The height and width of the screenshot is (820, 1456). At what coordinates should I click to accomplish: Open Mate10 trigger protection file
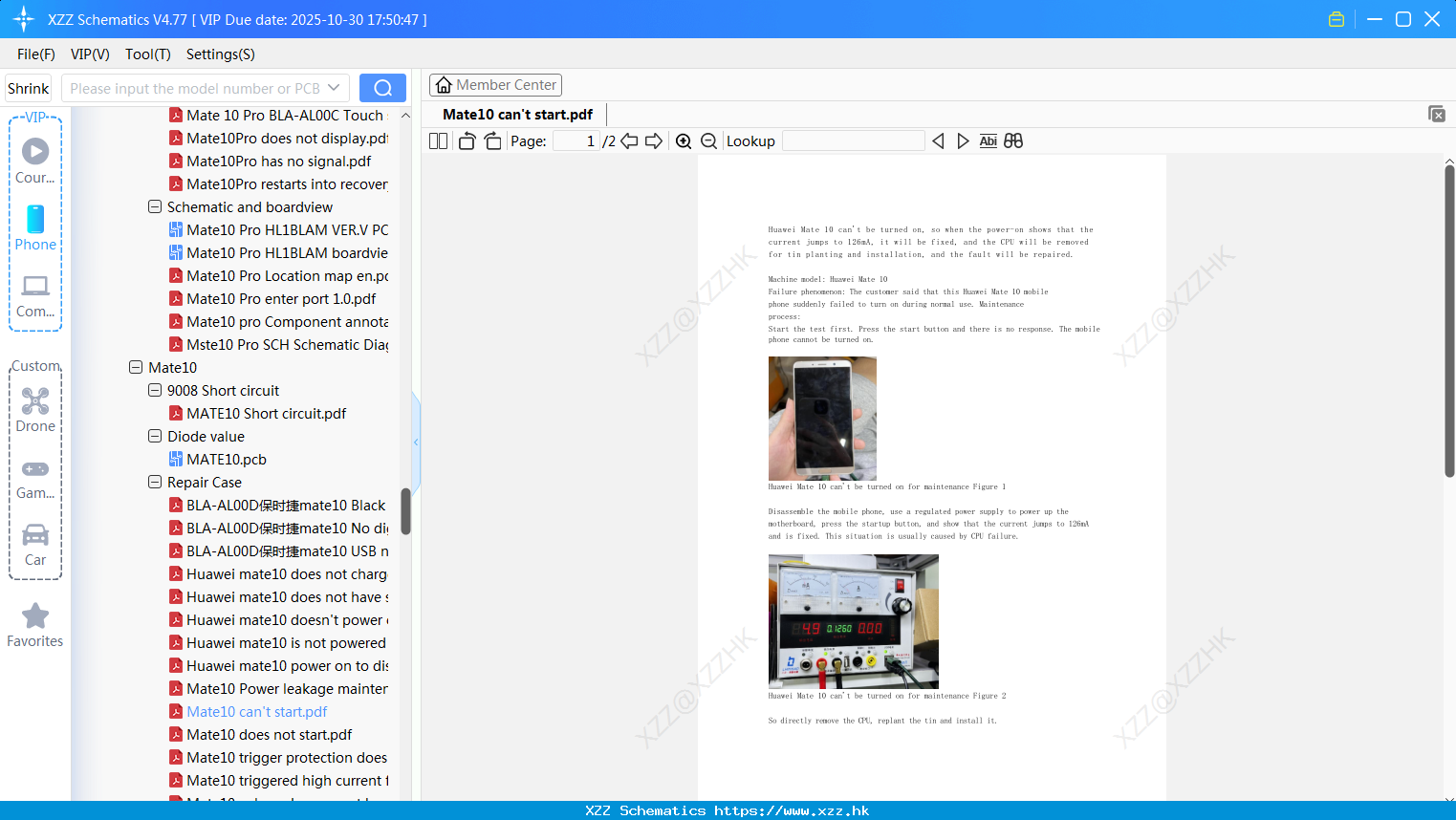(279, 757)
